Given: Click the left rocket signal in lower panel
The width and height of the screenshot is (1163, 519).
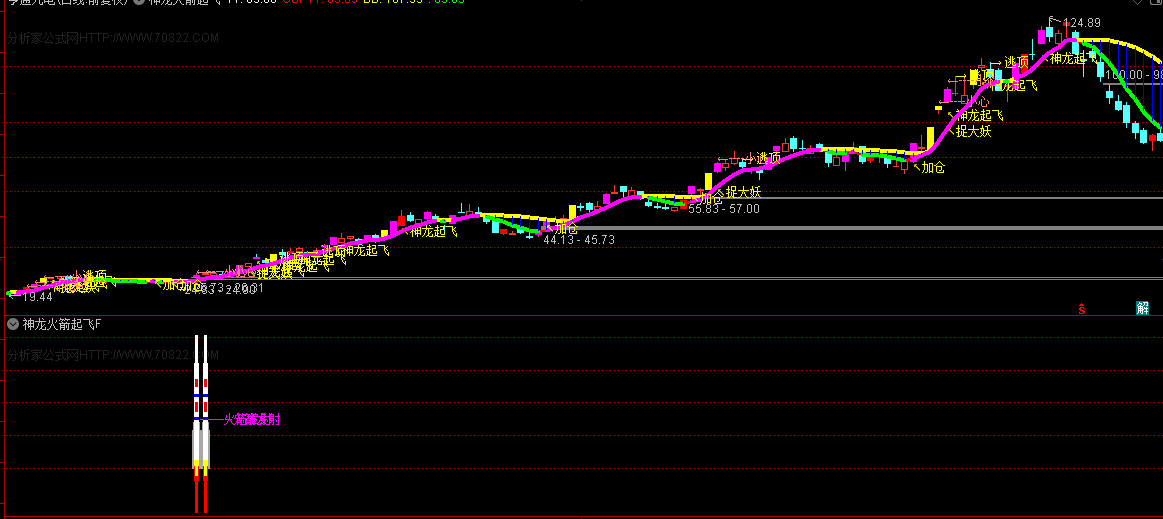Looking at the screenshot, I should (x=197, y=423).
